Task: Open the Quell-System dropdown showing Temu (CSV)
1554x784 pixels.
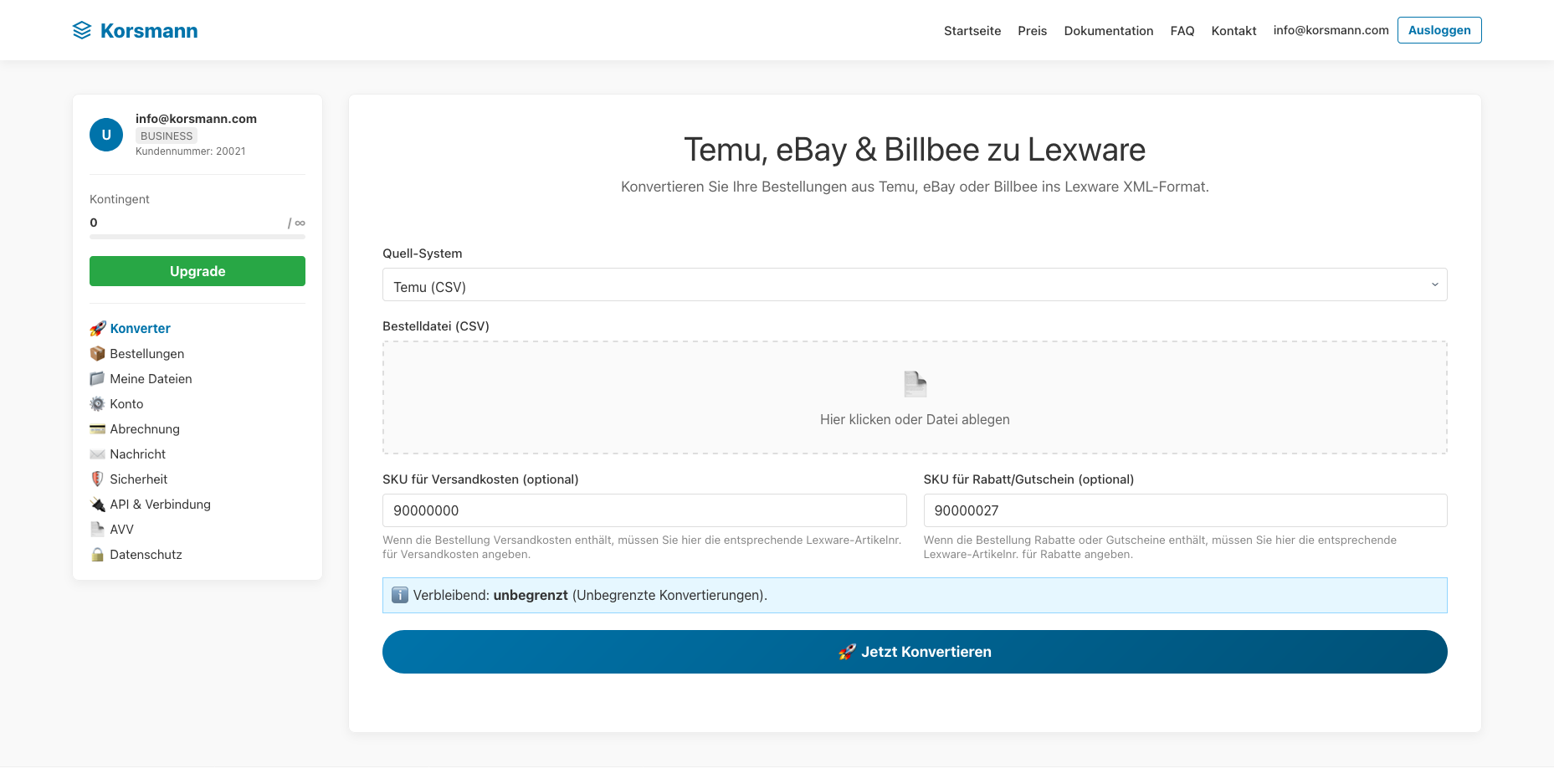Action: click(x=915, y=284)
